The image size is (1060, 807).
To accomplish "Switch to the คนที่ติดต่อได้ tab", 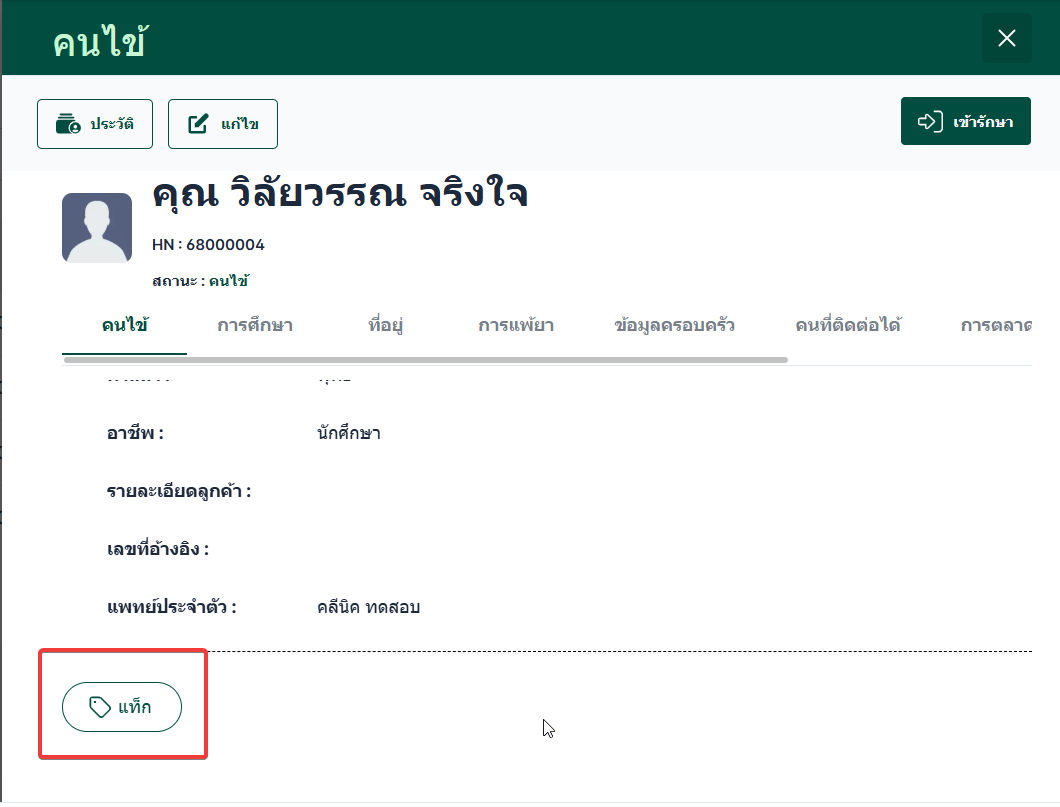I will 848,326.
